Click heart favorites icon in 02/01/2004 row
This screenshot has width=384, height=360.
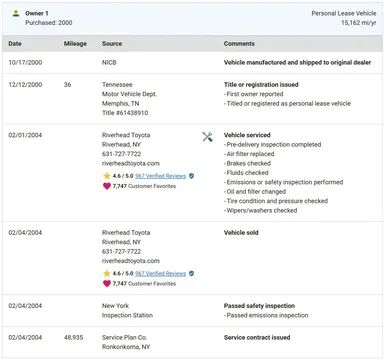[107, 186]
